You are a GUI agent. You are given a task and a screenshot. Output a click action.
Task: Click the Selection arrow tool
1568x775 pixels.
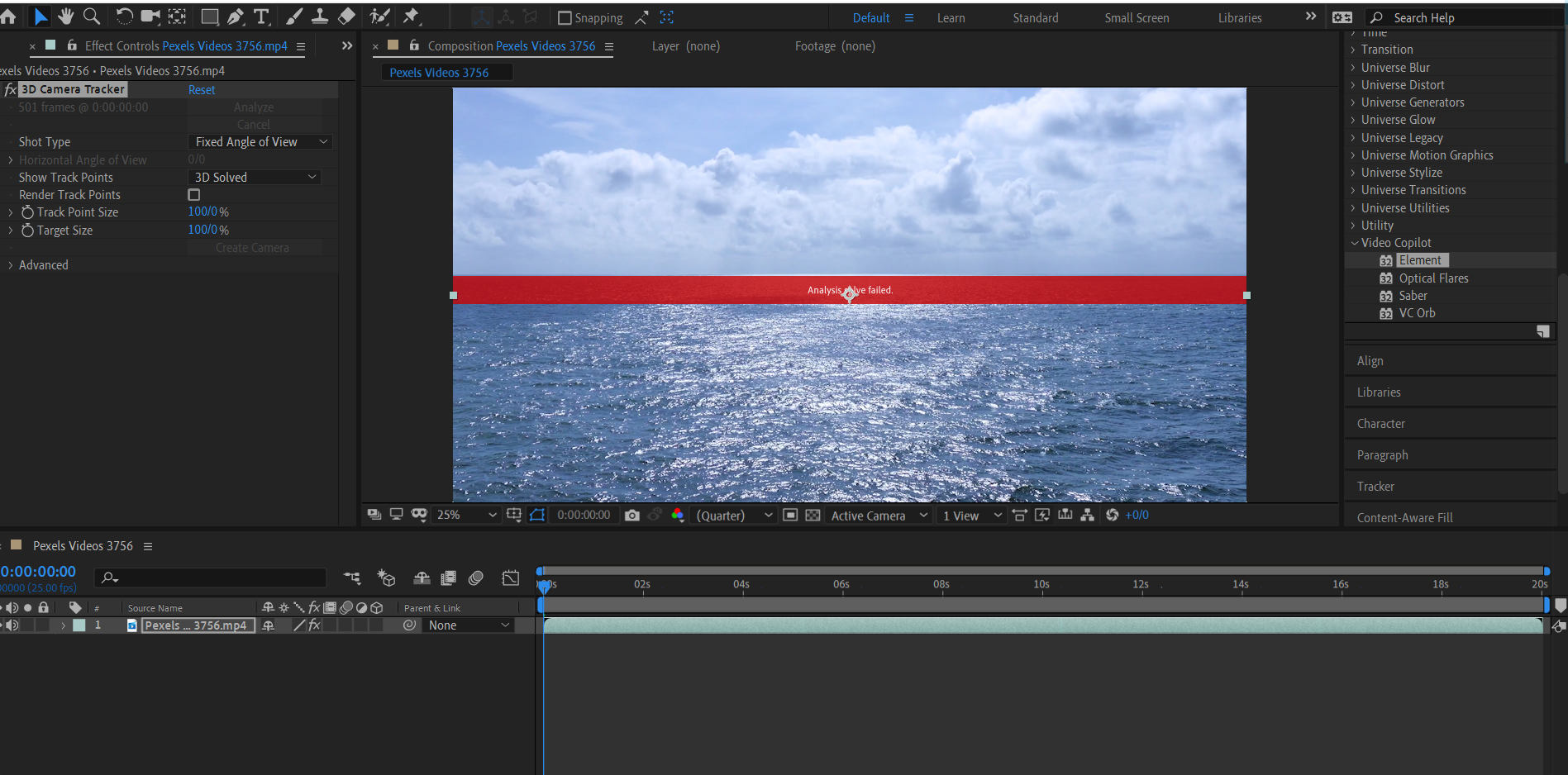[40, 16]
